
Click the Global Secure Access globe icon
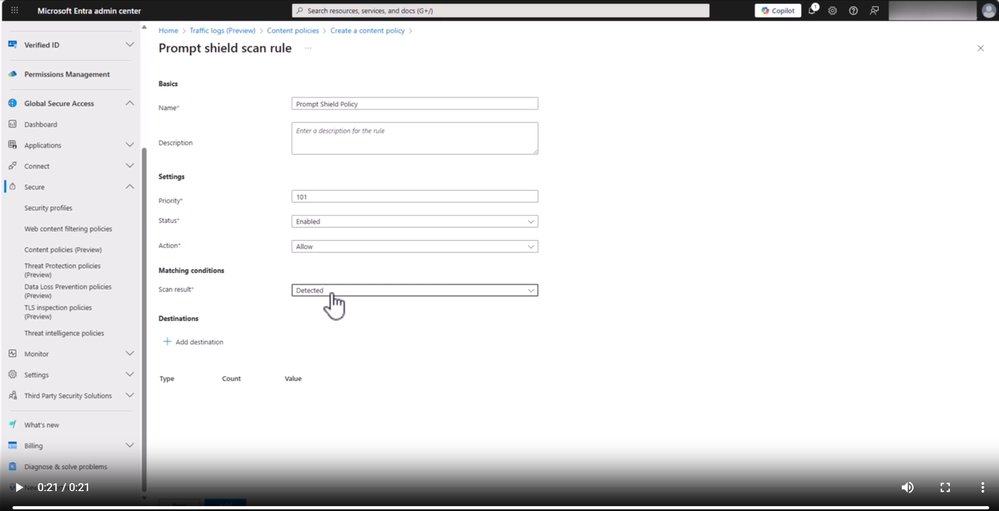(x=12, y=103)
